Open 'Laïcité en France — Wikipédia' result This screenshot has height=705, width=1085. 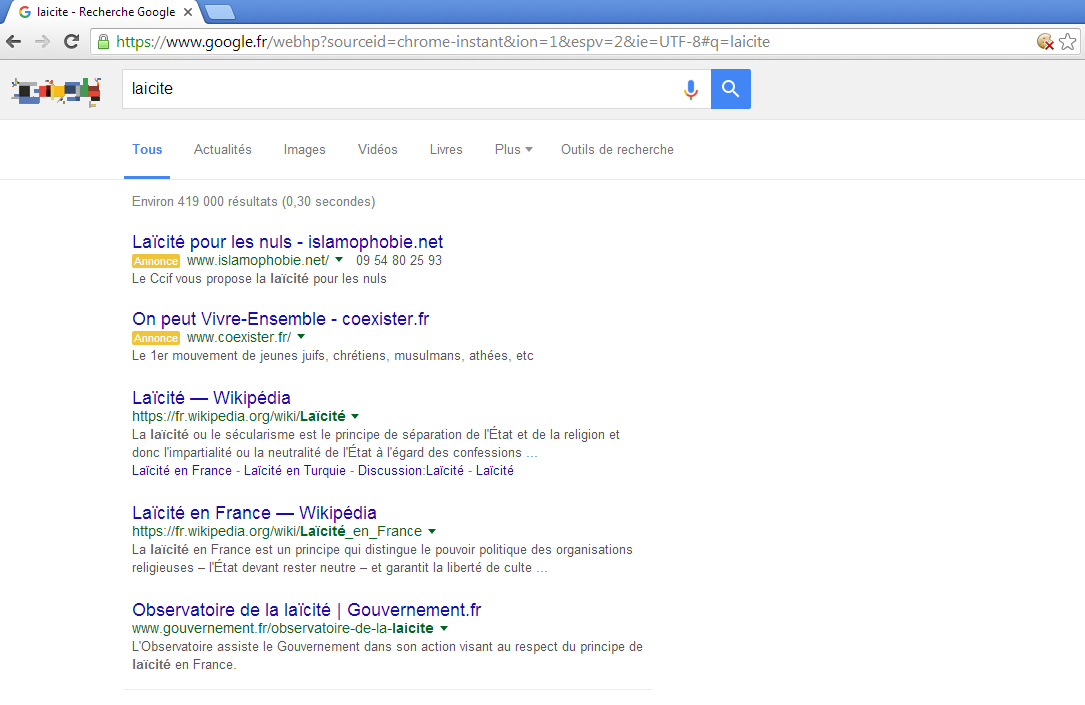(254, 512)
